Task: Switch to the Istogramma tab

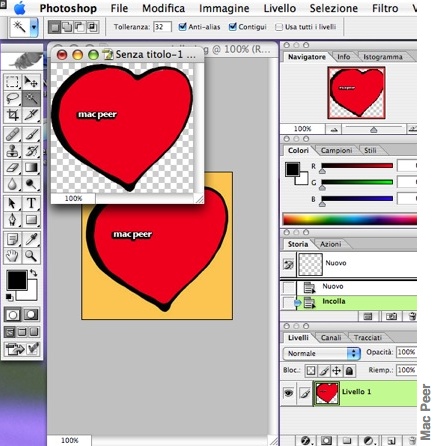Action: pos(383,57)
